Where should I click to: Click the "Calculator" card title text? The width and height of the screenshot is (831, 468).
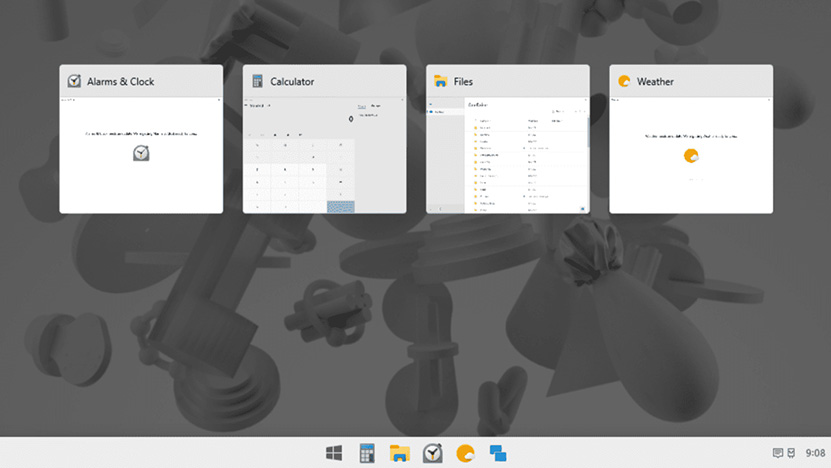(x=292, y=82)
